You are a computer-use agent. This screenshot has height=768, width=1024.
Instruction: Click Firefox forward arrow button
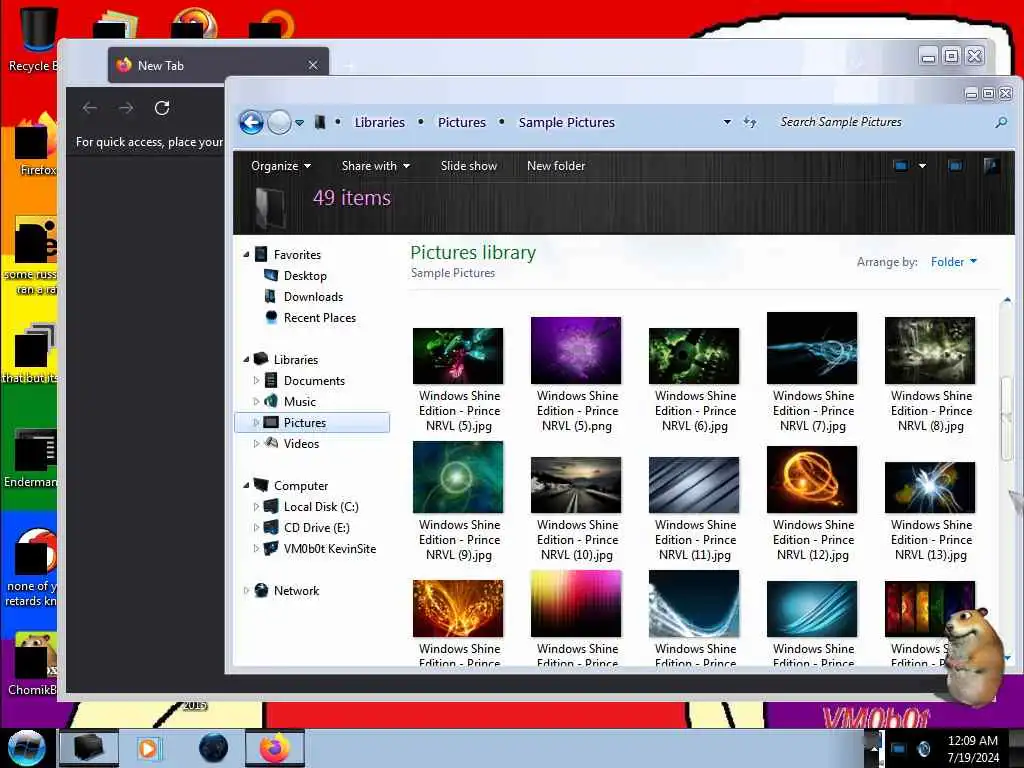pyautogui.click(x=126, y=108)
